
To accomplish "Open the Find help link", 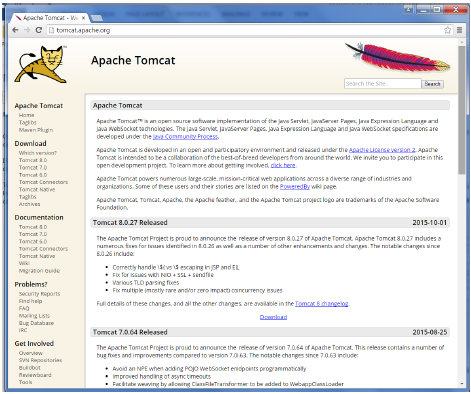I will pos(31,301).
